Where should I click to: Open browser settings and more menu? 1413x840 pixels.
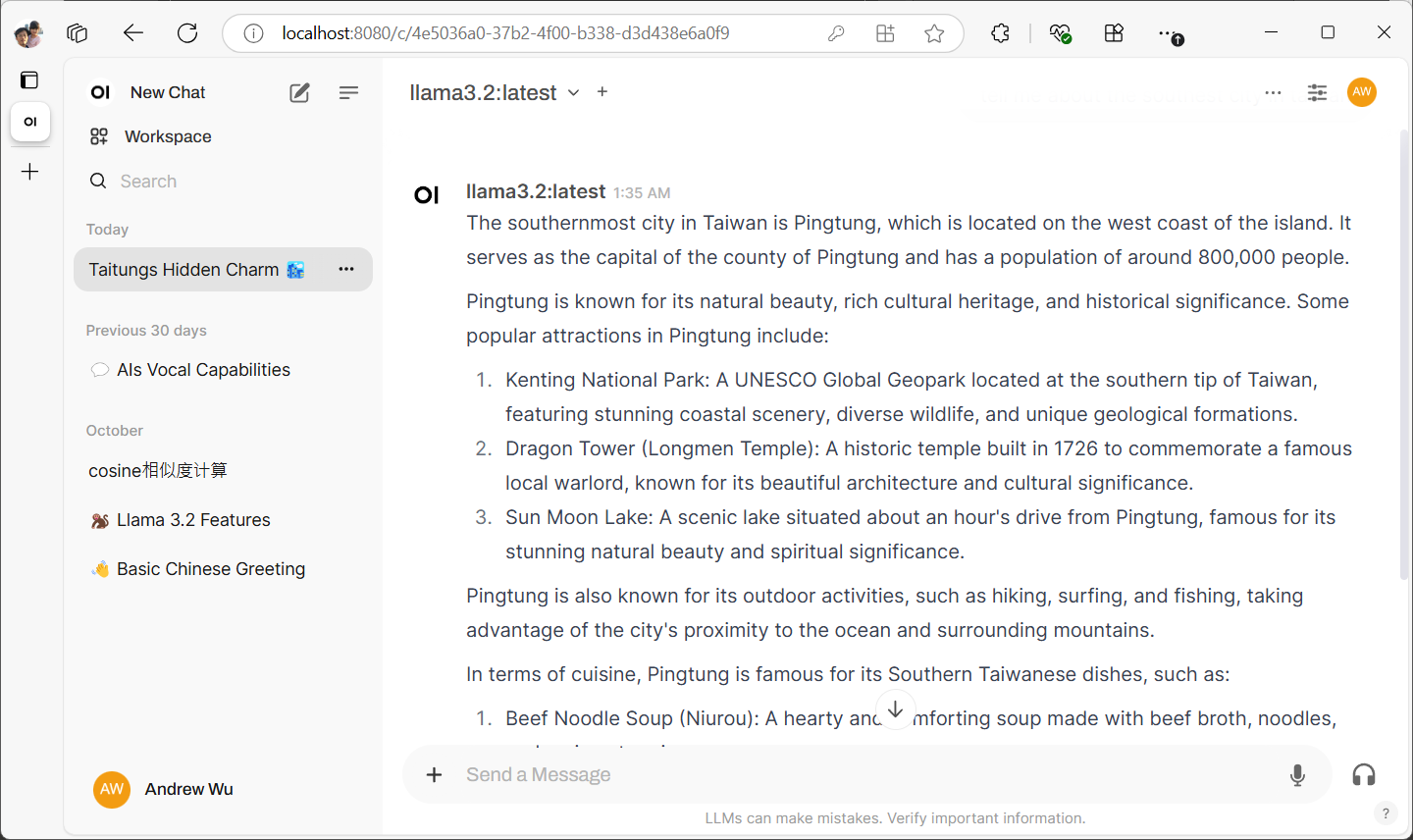pyautogui.click(x=1169, y=34)
